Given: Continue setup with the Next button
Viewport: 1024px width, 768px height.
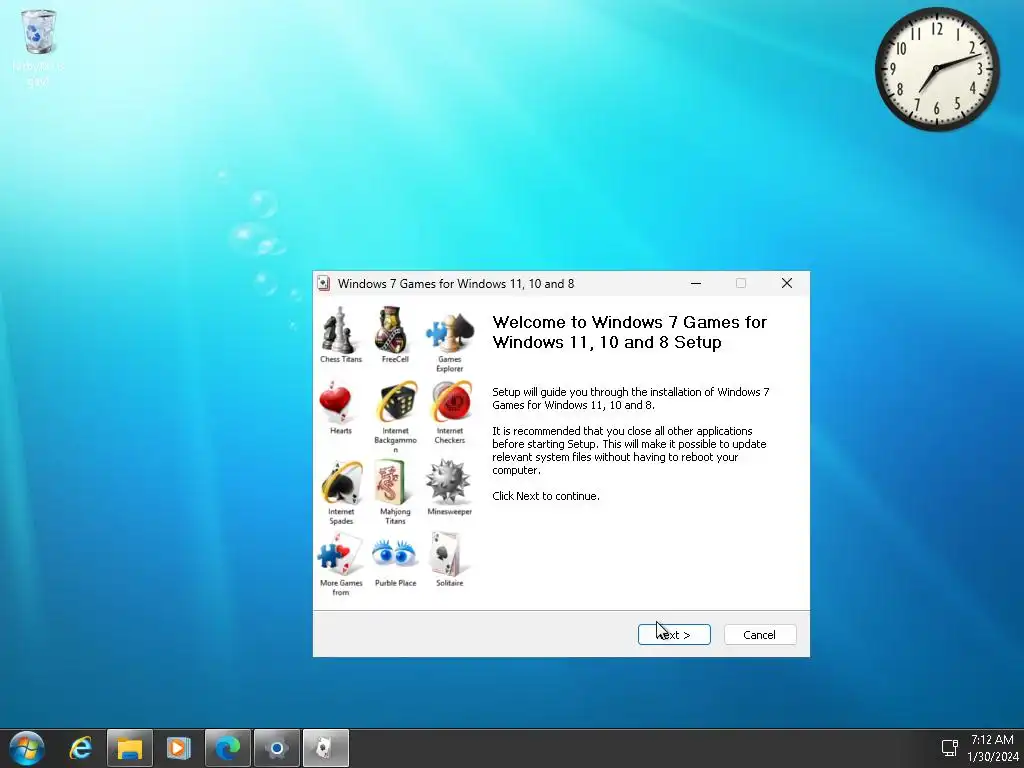Looking at the screenshot, I should pos(674,635).
